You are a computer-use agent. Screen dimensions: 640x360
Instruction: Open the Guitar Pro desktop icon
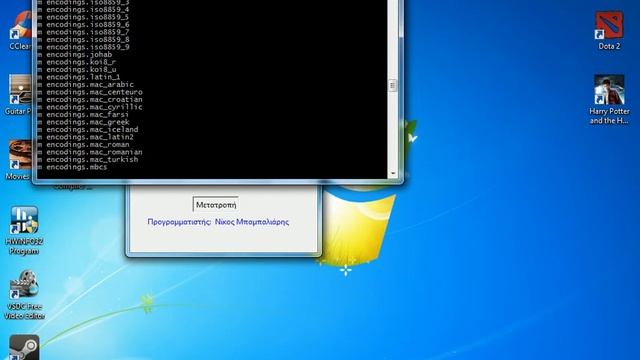(x=19, y=95)
